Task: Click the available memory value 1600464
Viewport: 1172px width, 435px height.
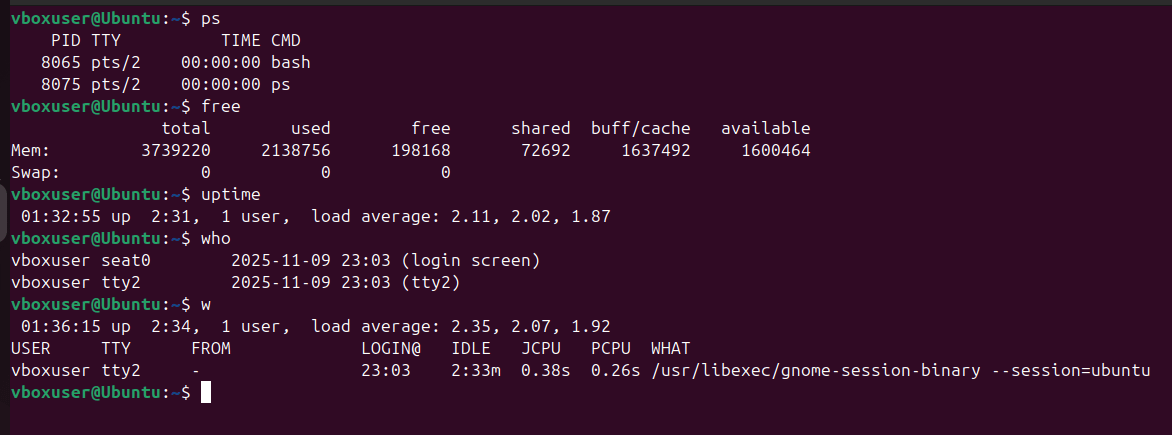Action: (776, 150)
